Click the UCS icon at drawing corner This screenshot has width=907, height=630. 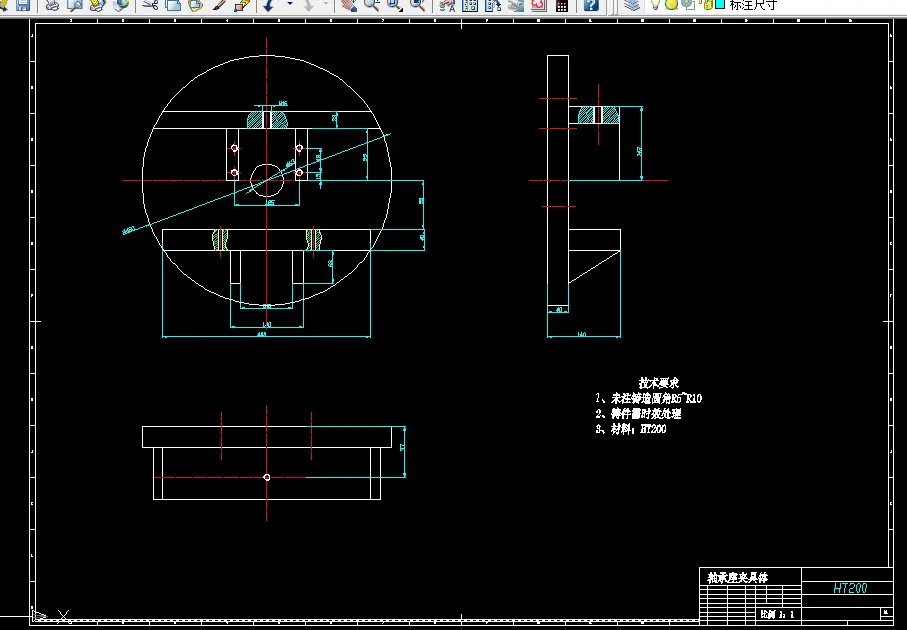51,616
